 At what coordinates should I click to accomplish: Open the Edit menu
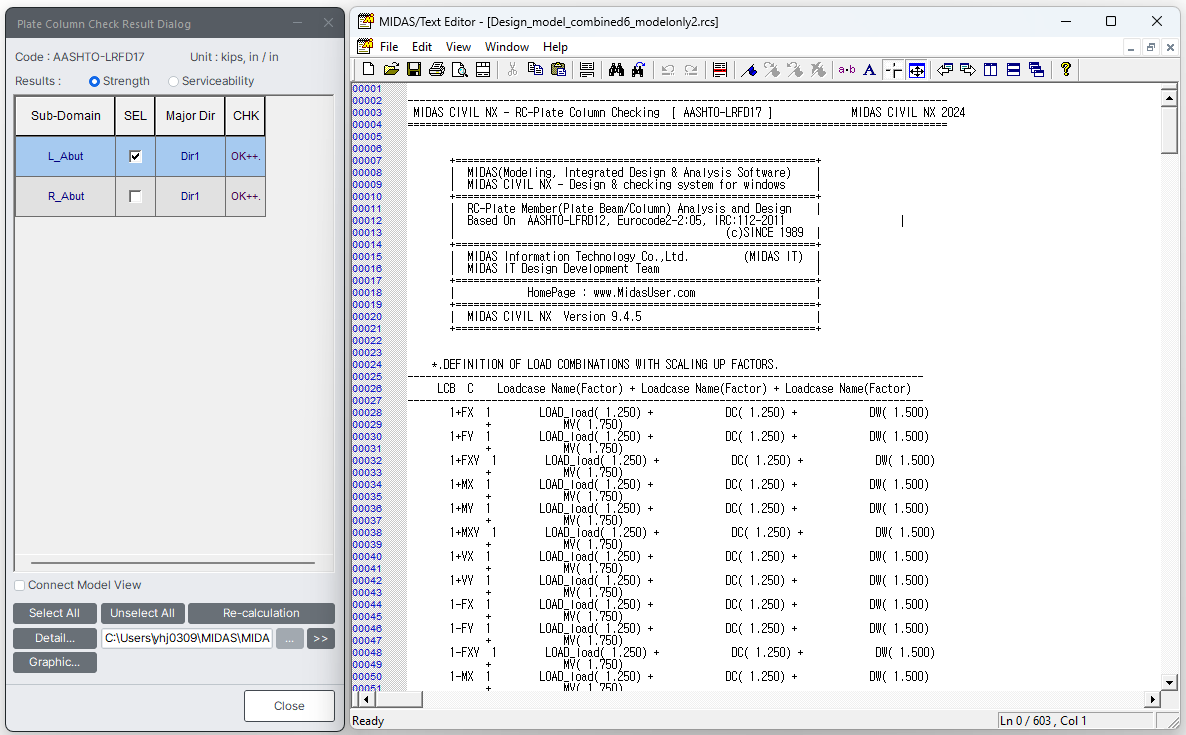click(x=422, y=47)
